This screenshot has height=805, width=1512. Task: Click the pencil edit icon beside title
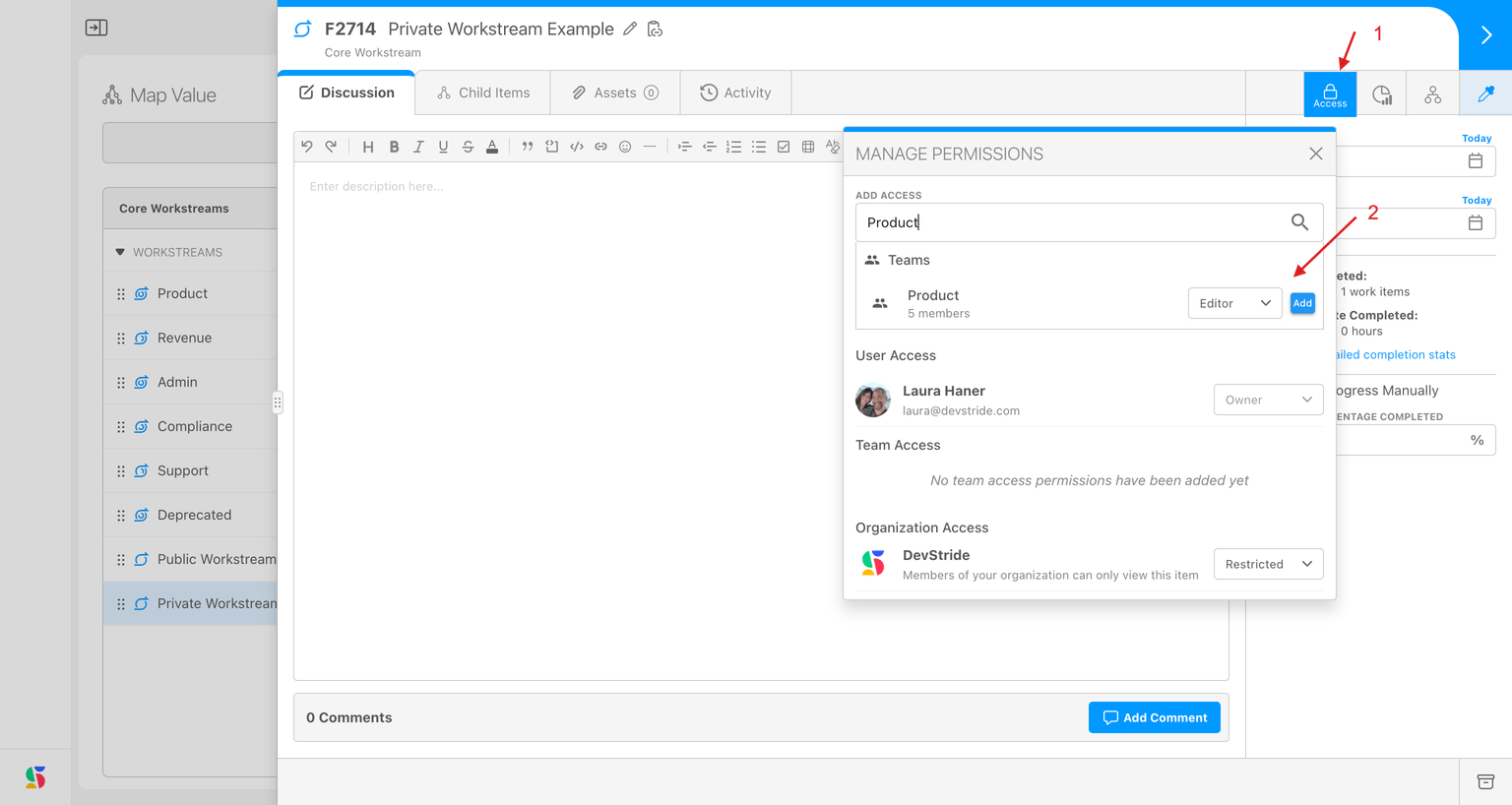[630, 30]
